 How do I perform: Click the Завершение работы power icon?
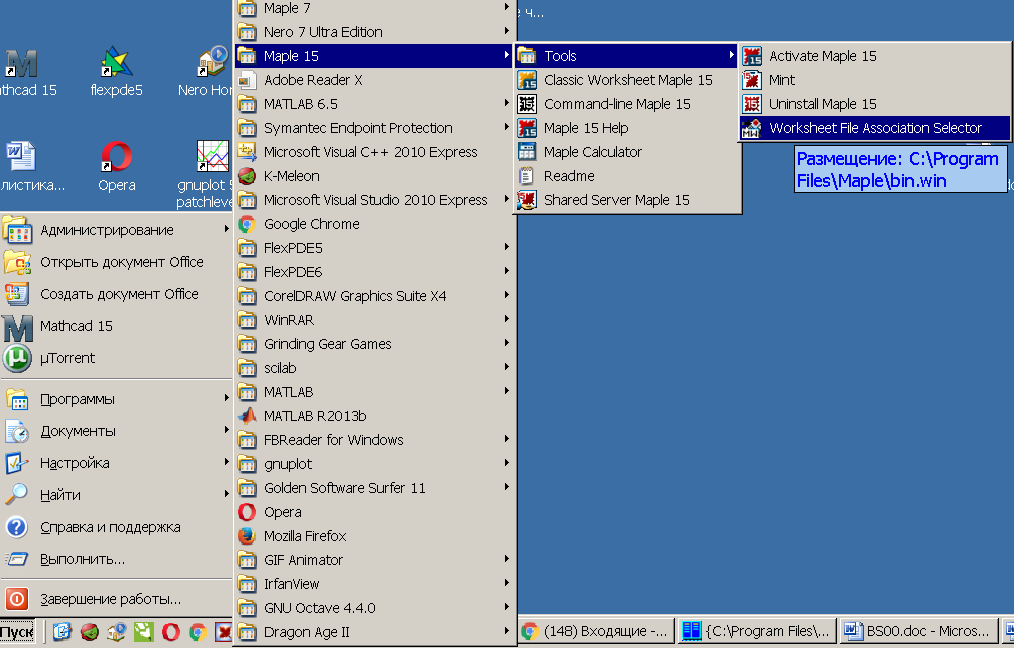pyautogui.click(x=17, y=599)
